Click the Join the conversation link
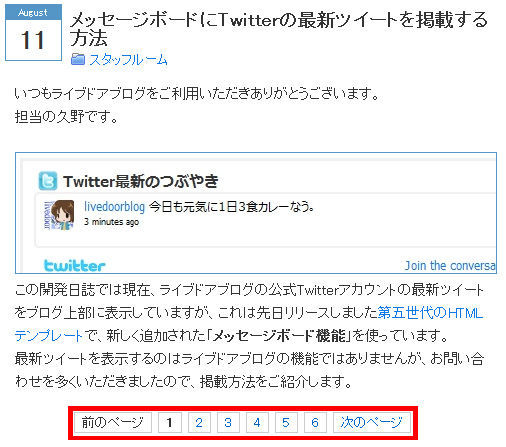This screenshot has width=506, height=447. [450, 266]
